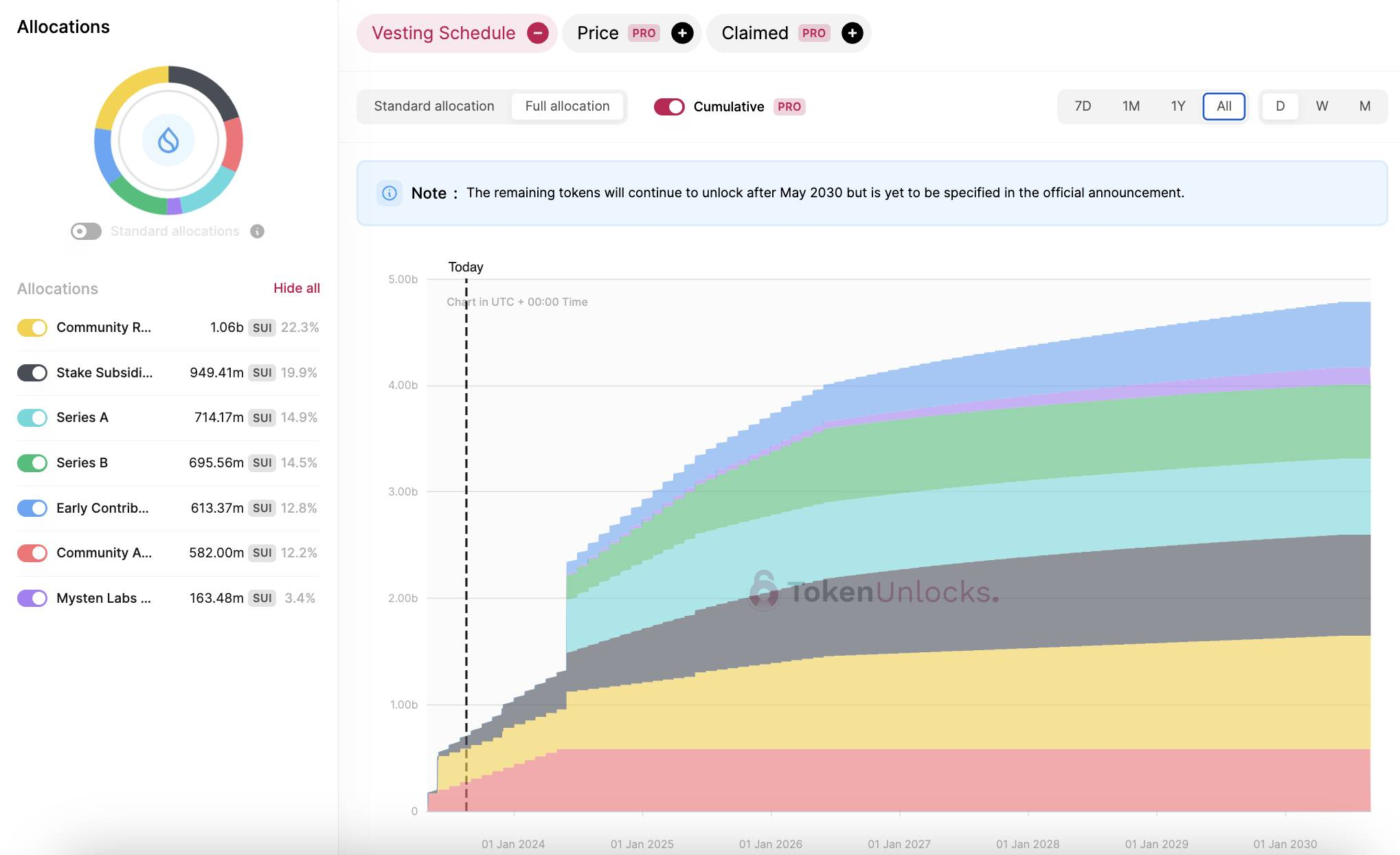The width and height of the screenshot is (1400, 855).
Task: Hide the Community R... allocation toggle
Action: click(32, 328)
